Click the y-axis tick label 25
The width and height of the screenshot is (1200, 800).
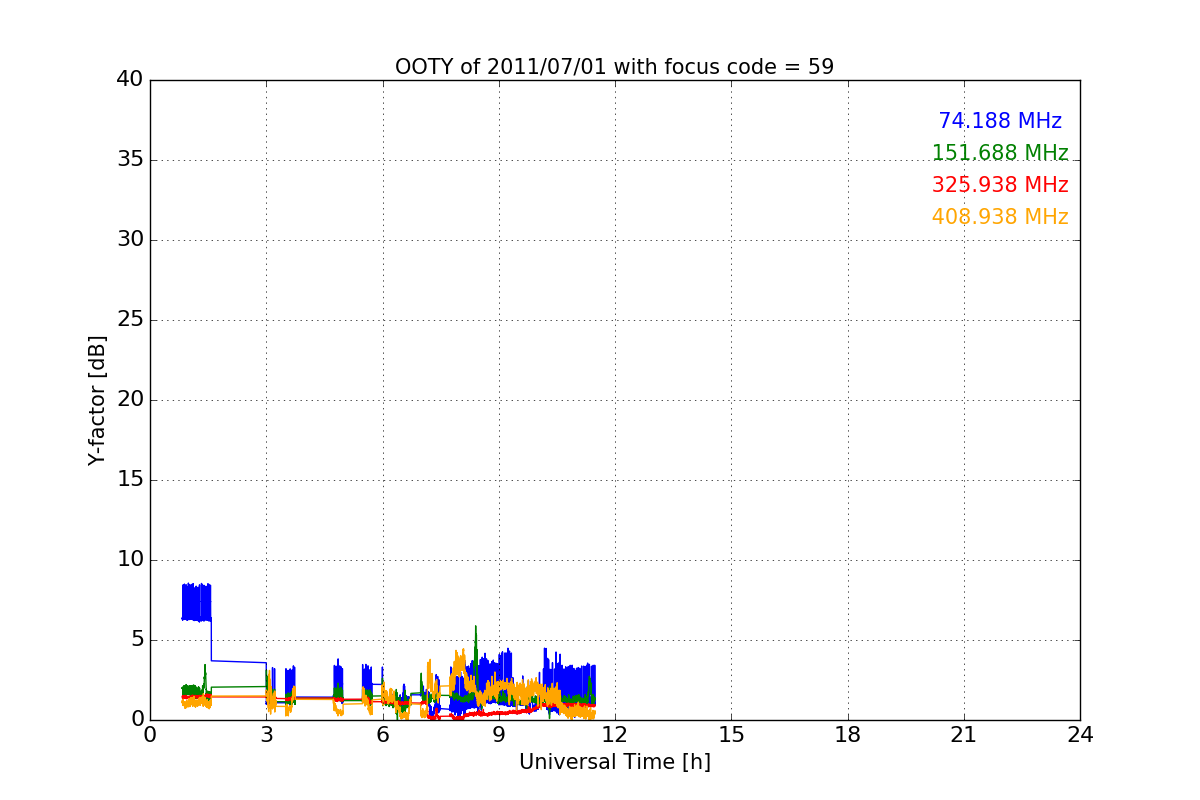tap(130, 320)
